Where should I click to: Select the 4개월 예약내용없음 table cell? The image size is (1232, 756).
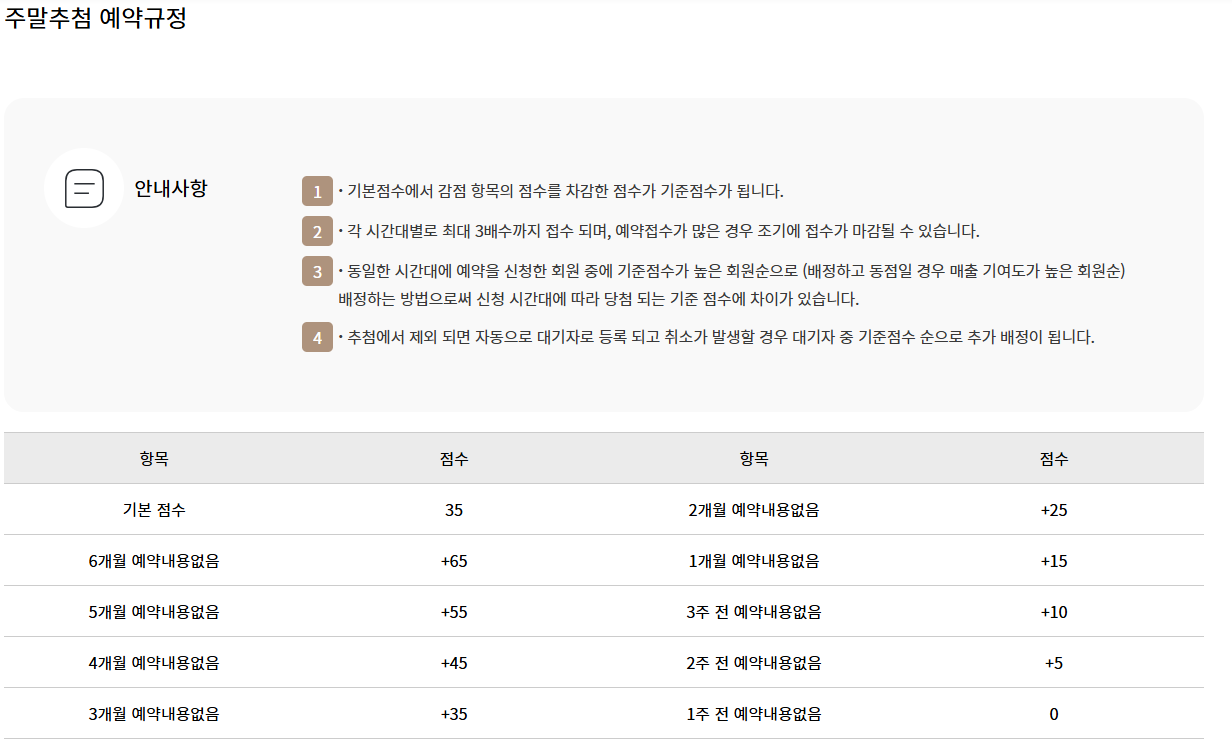(154, 663)
